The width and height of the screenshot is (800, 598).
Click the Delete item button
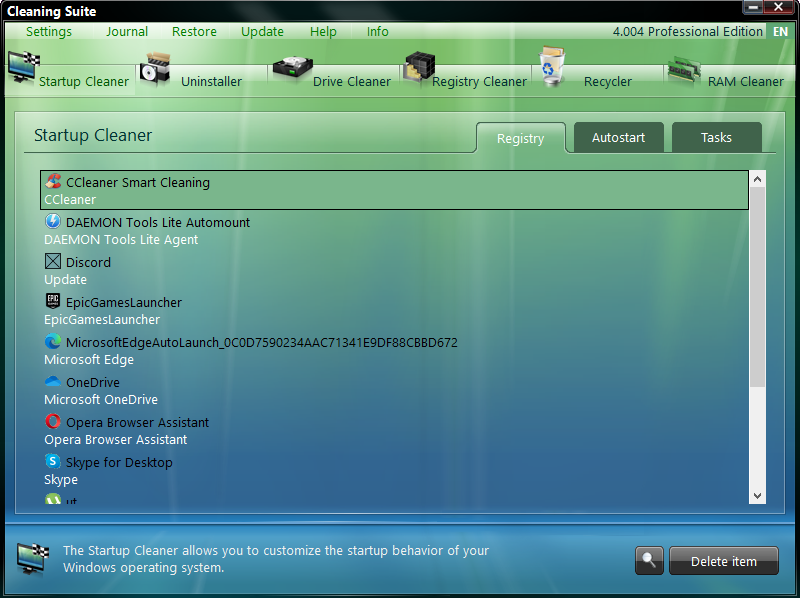pyautogui.click(x=723, y=561)
